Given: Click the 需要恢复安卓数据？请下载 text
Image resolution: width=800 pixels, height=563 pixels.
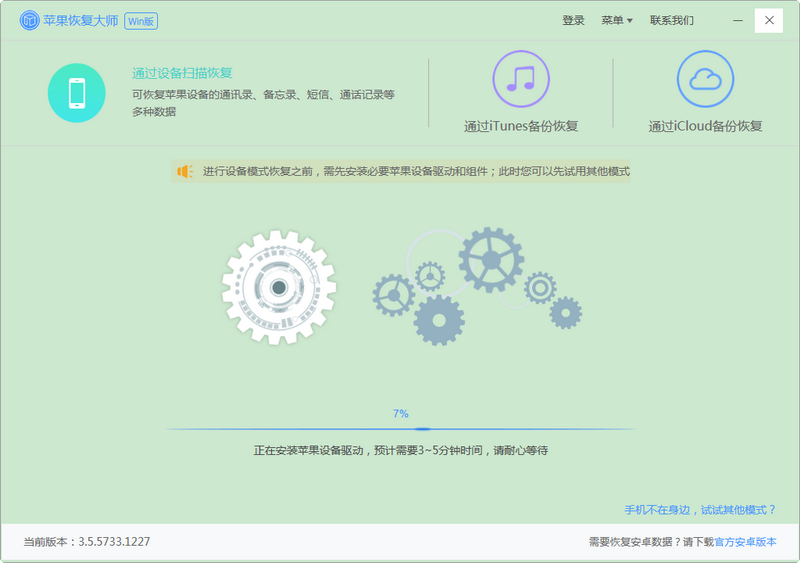Looking at the screenshot, I should [652, 542].
